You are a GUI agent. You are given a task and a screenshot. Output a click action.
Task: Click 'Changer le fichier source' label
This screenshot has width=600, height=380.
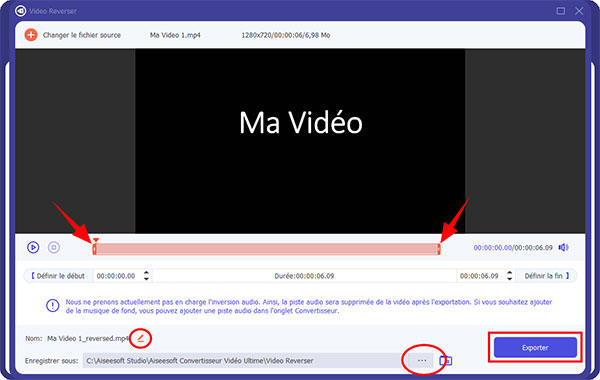coord(82,35)
